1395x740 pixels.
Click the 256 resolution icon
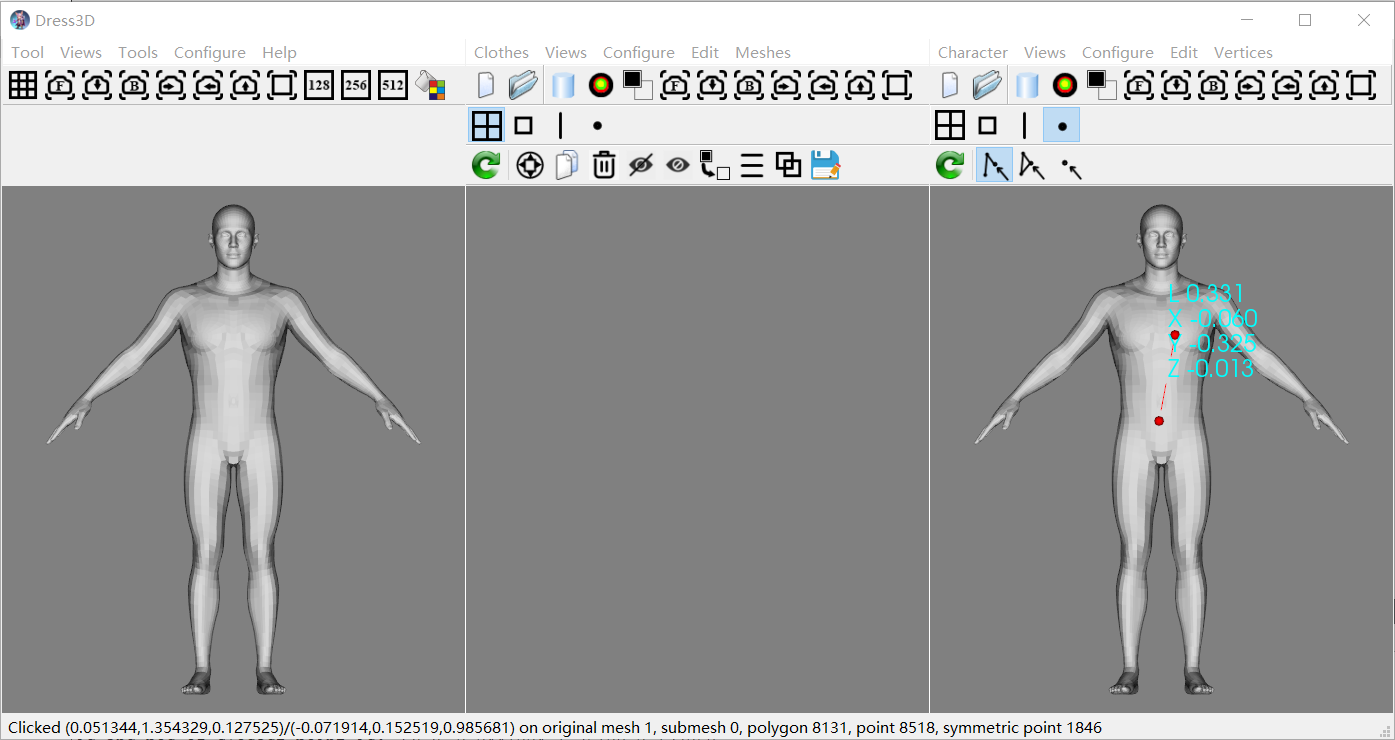[356, 86]
